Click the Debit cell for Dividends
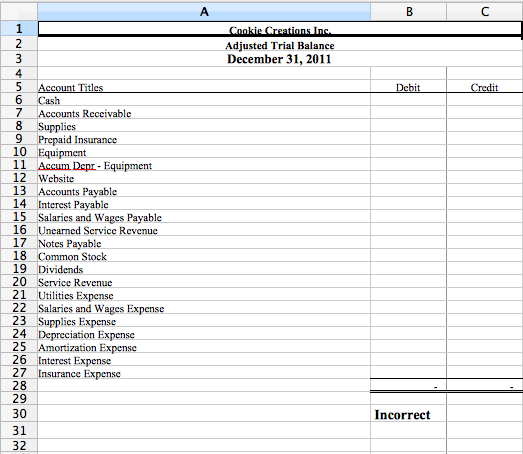This screenshot has height=454, width=523. pos(408,269)
